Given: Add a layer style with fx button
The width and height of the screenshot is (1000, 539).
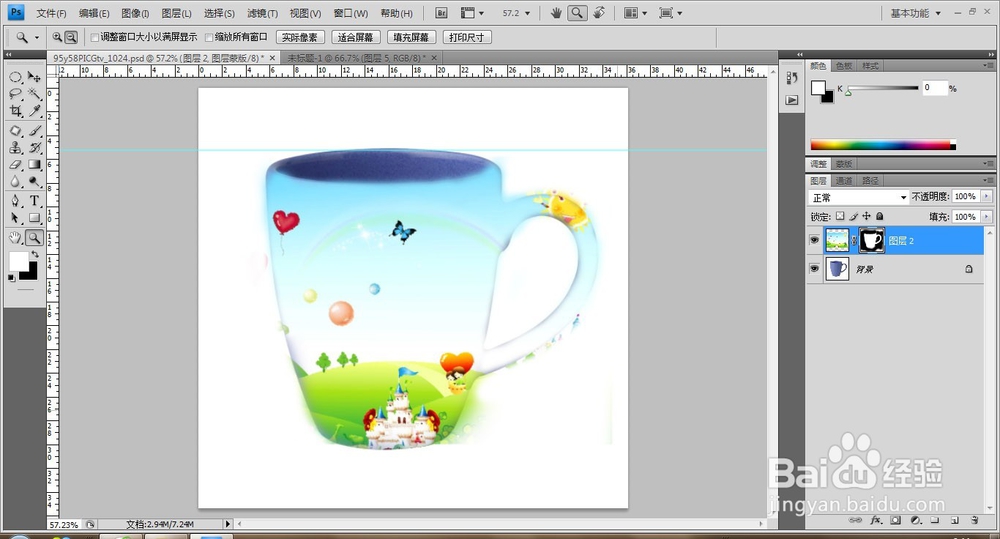Looking at the screenshot, I should (876, 521).
